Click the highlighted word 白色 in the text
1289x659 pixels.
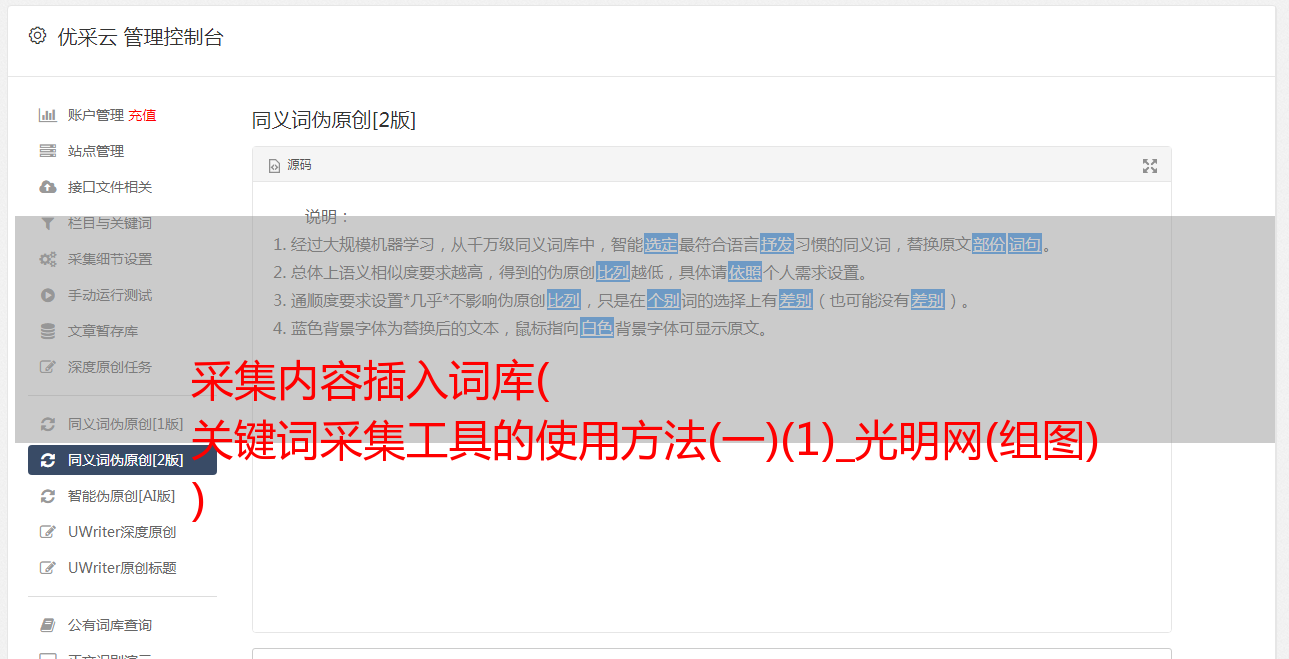(597, 328)
